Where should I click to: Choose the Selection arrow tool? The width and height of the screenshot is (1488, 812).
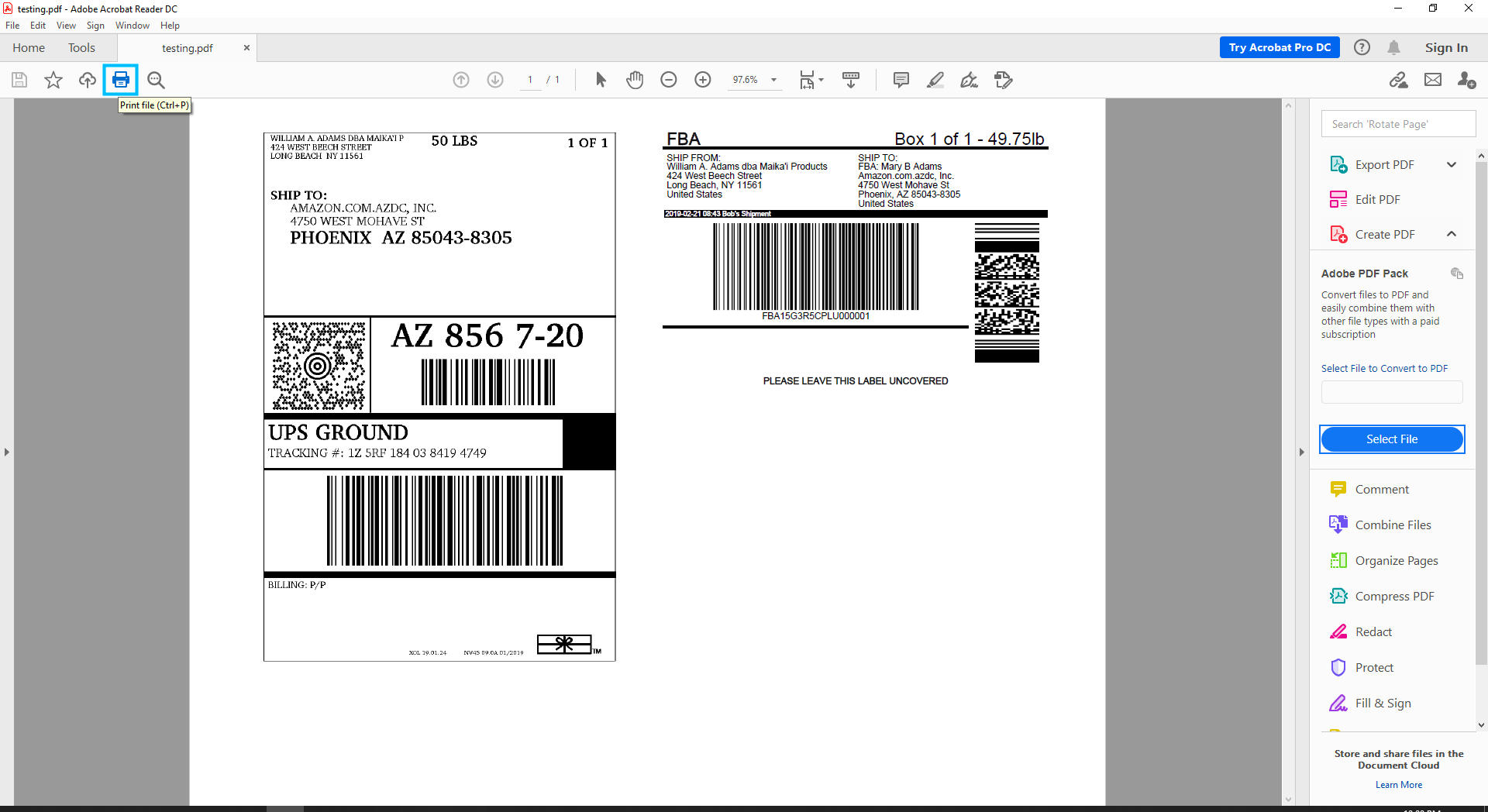pyautogui.click(x=601, y=80)
